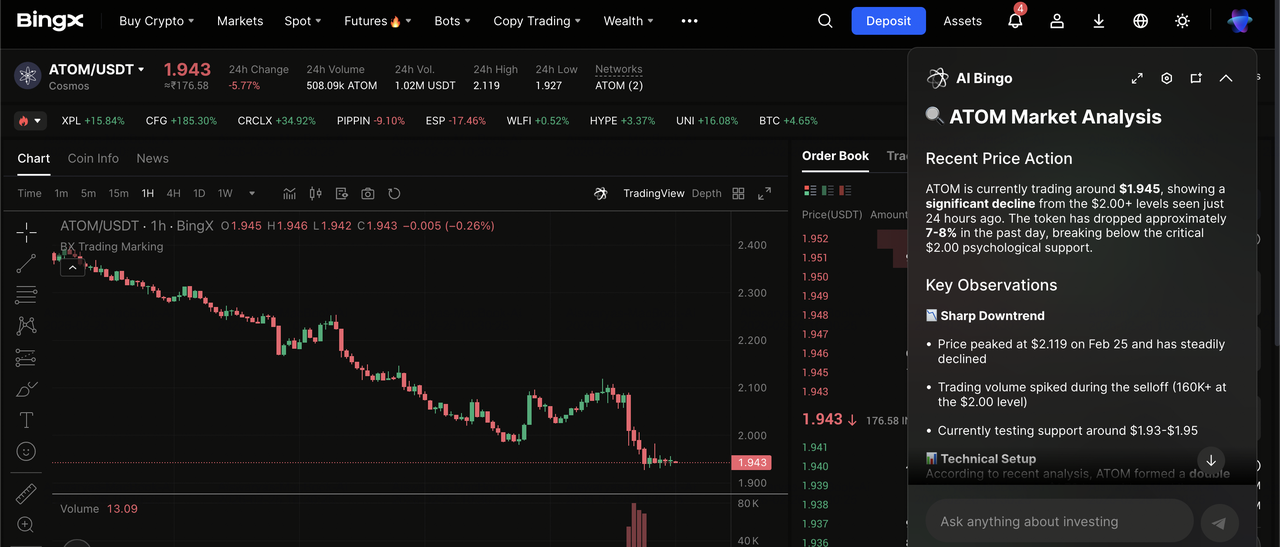Switch chart view to Depth
The height and width of the screenshot is (547, 1280).
706,194
